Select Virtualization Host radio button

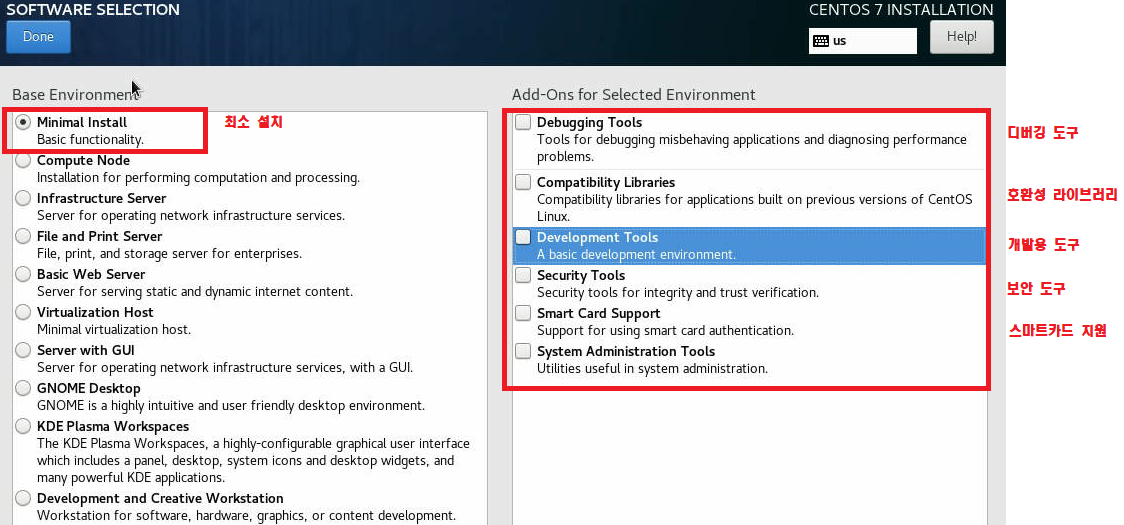[x=24, y=313]
